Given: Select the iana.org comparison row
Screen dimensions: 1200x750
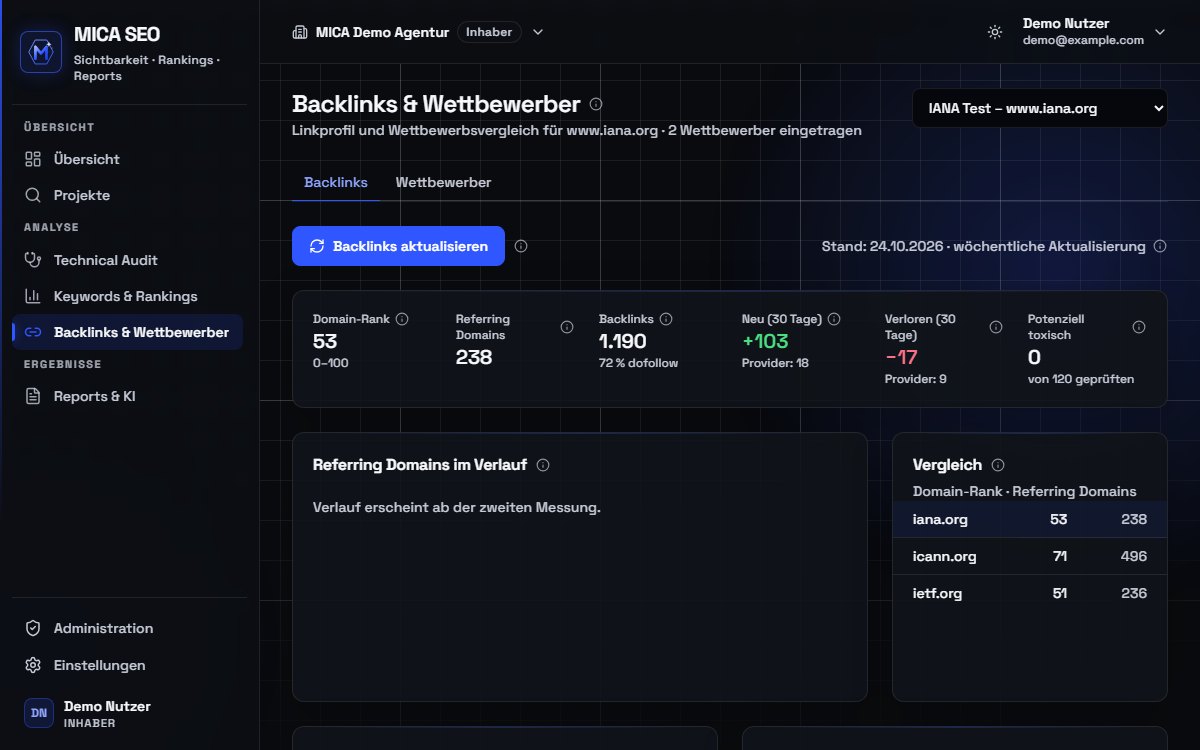Looking at the screenshot, I should pos(1030,519).
